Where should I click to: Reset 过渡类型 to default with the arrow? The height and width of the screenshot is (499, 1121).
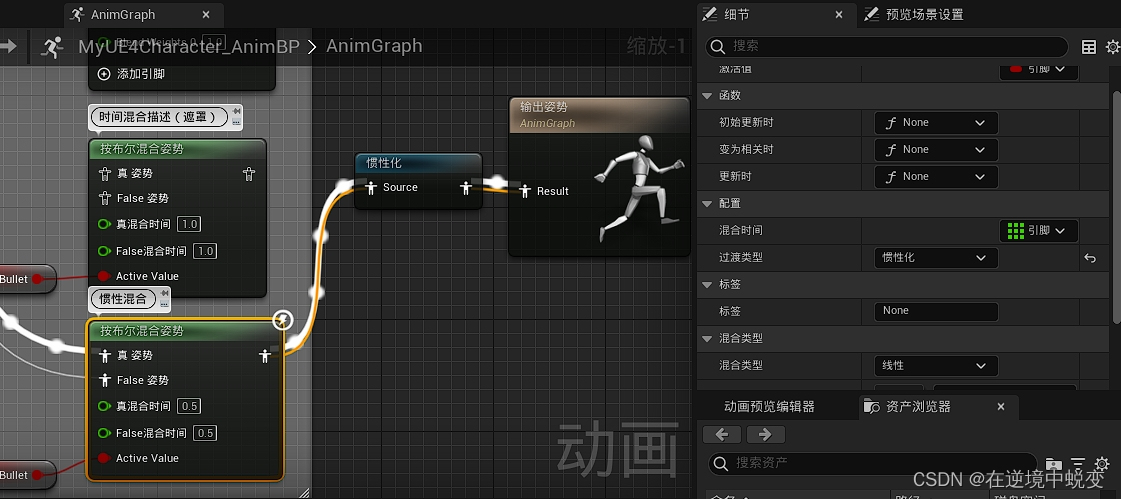pos(1090,258)
